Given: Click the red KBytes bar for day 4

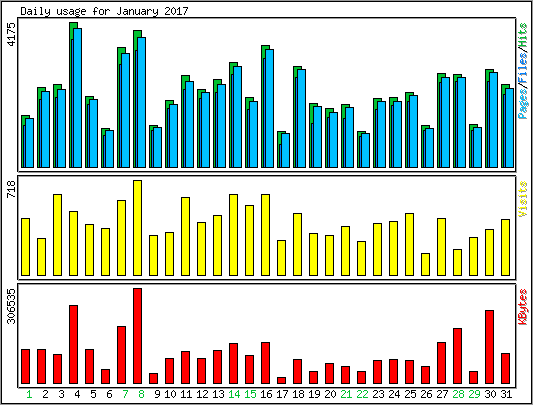Looking at the screenshot, I should click(73, 344).
